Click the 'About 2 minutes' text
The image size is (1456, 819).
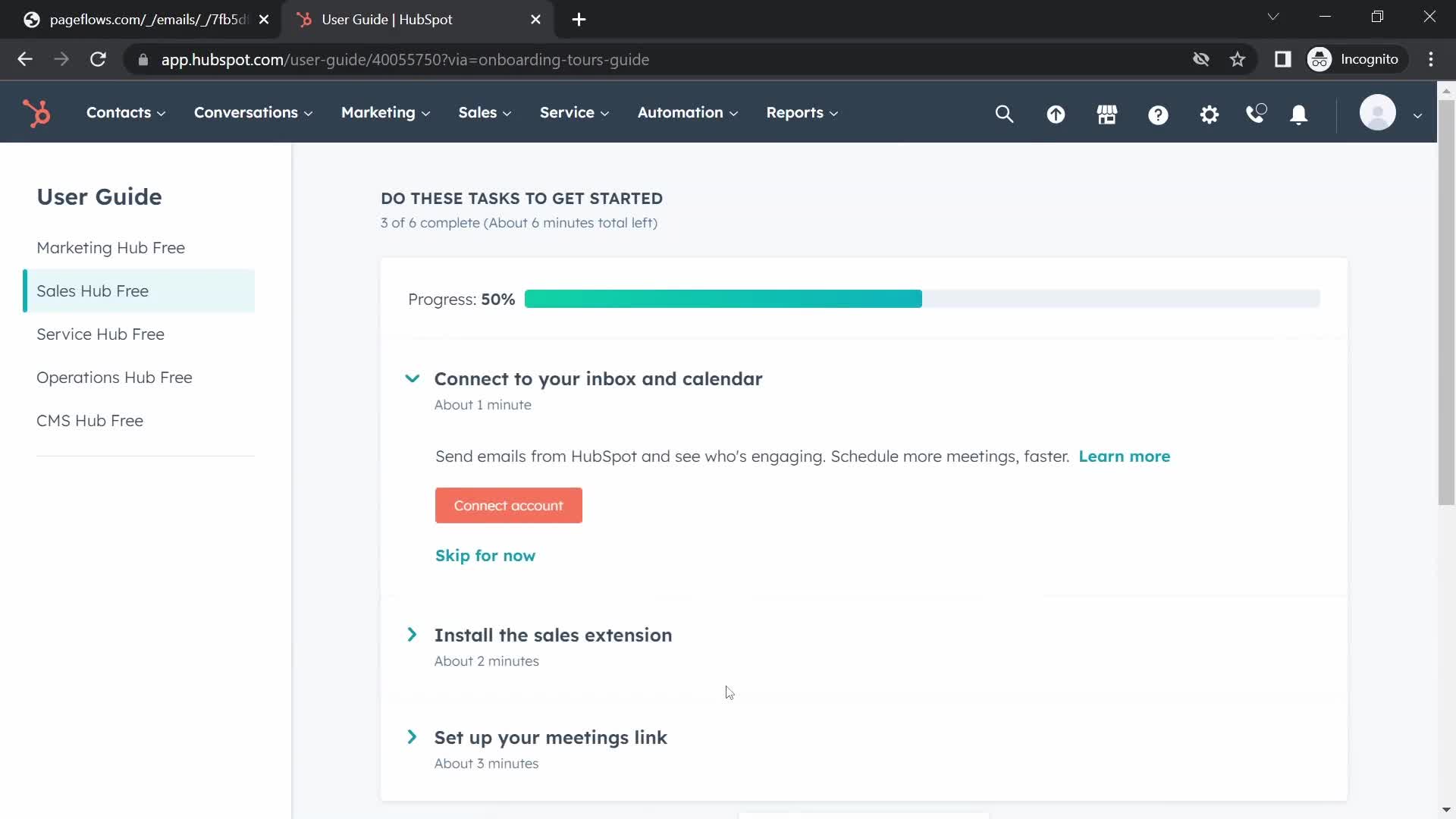coord(486,661)
